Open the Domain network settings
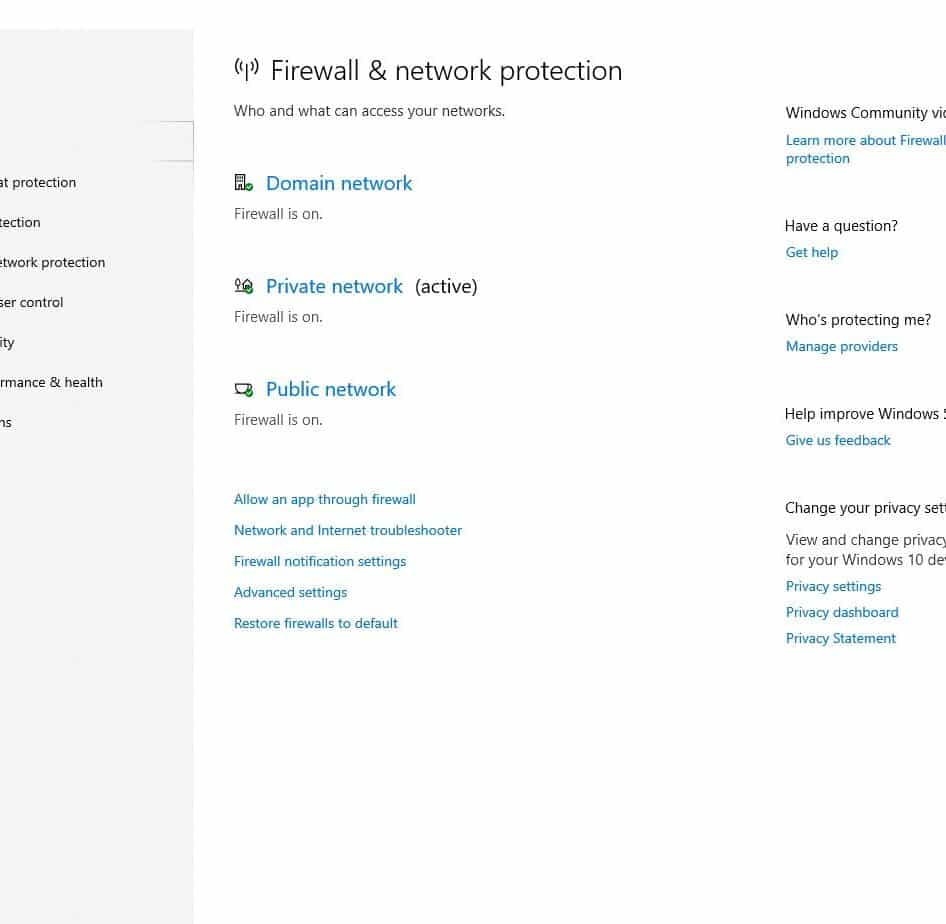 click(x=338, y=183)
